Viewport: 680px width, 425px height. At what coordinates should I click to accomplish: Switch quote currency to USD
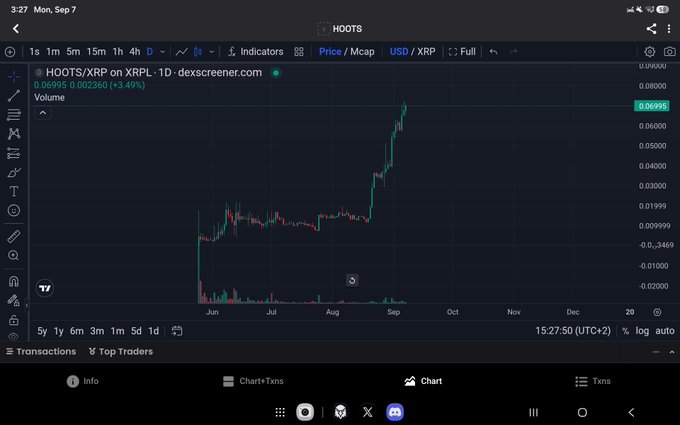tap(399, 52)
